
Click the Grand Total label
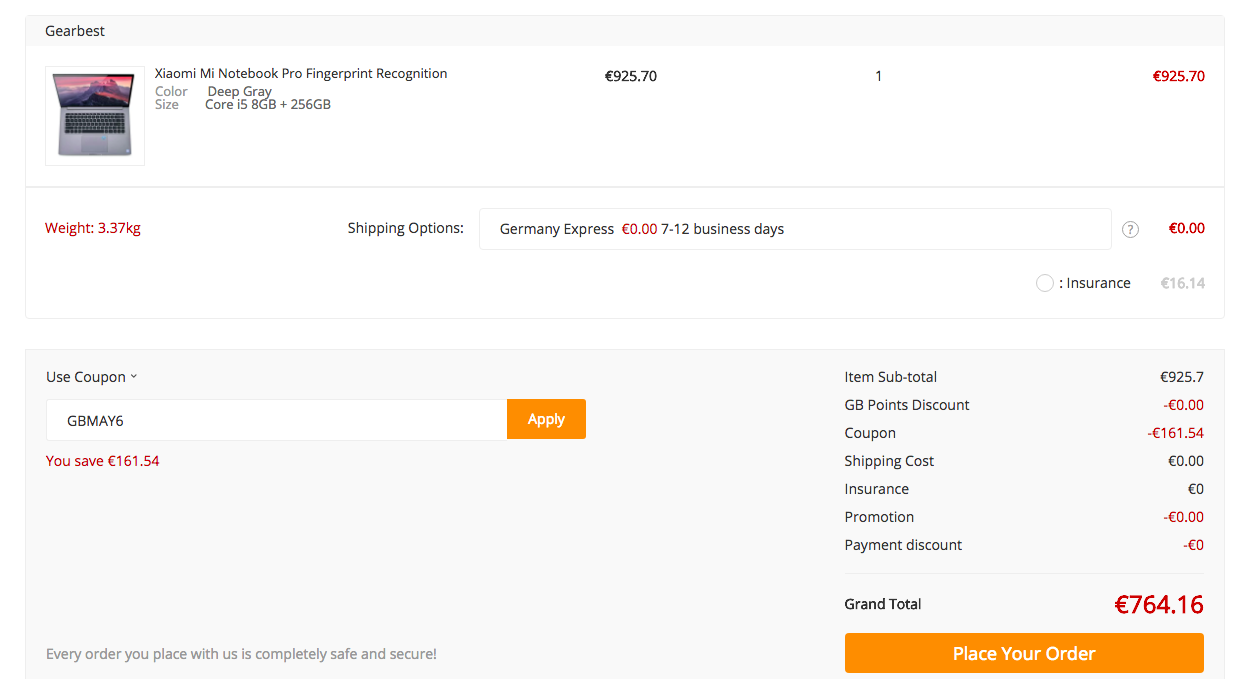883,604
